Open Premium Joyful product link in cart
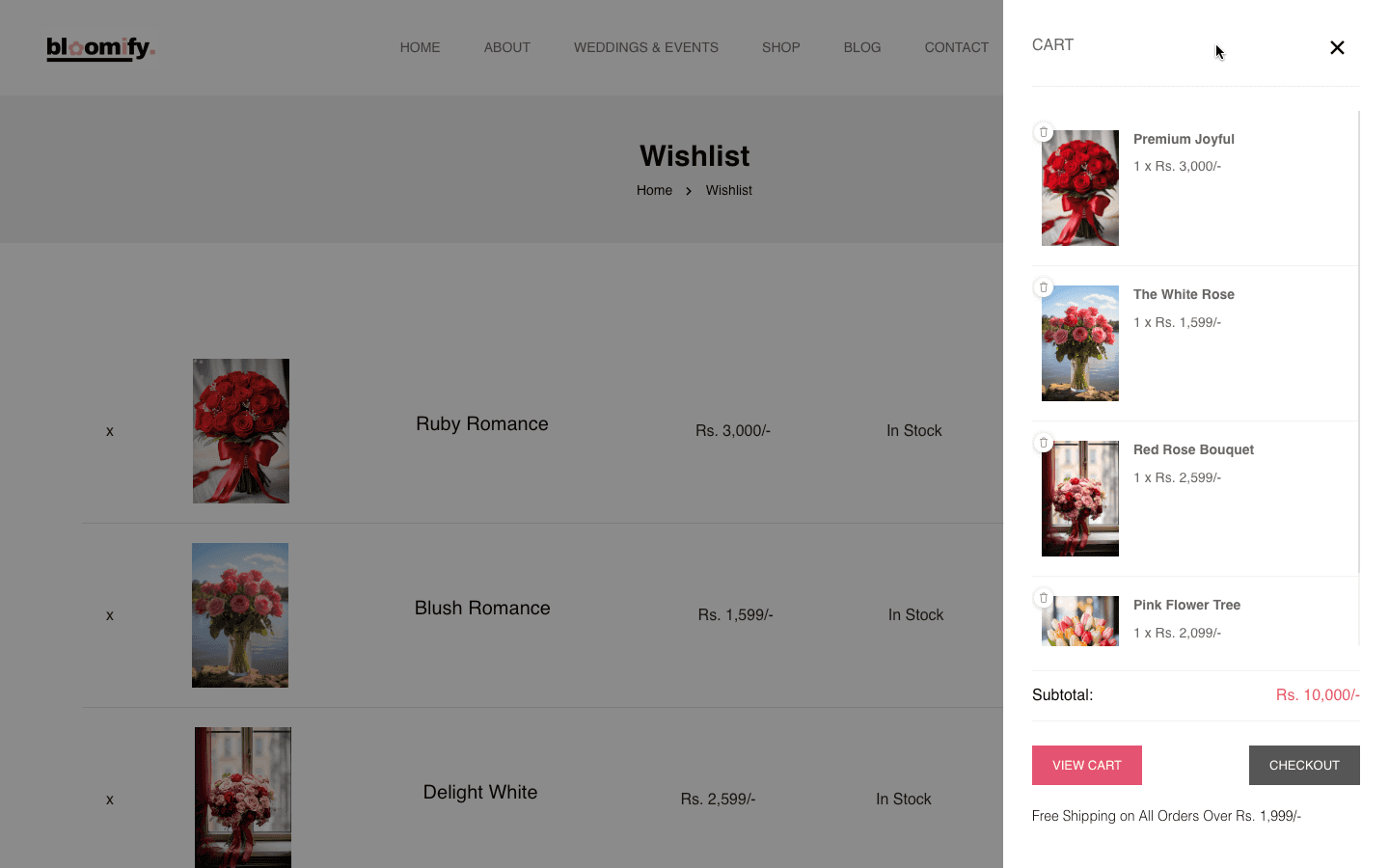This screenshot has width=1389, height=868. 1184,139
